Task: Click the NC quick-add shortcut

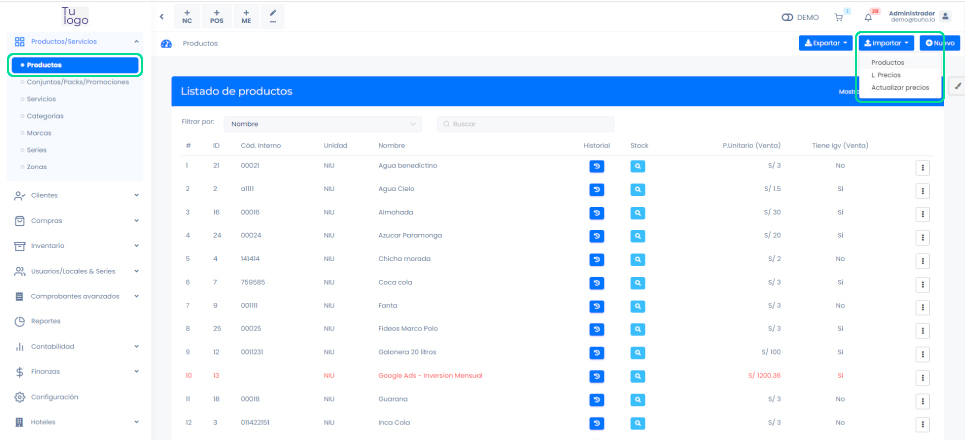Action: click(x=187, y=17)
